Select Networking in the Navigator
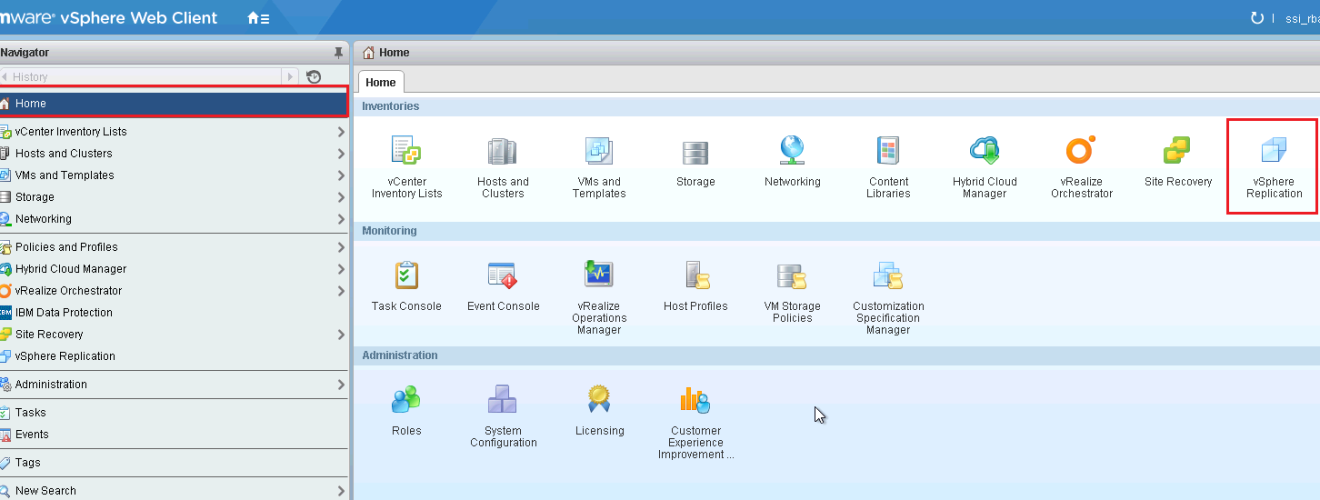 click(x=174, y=219)
